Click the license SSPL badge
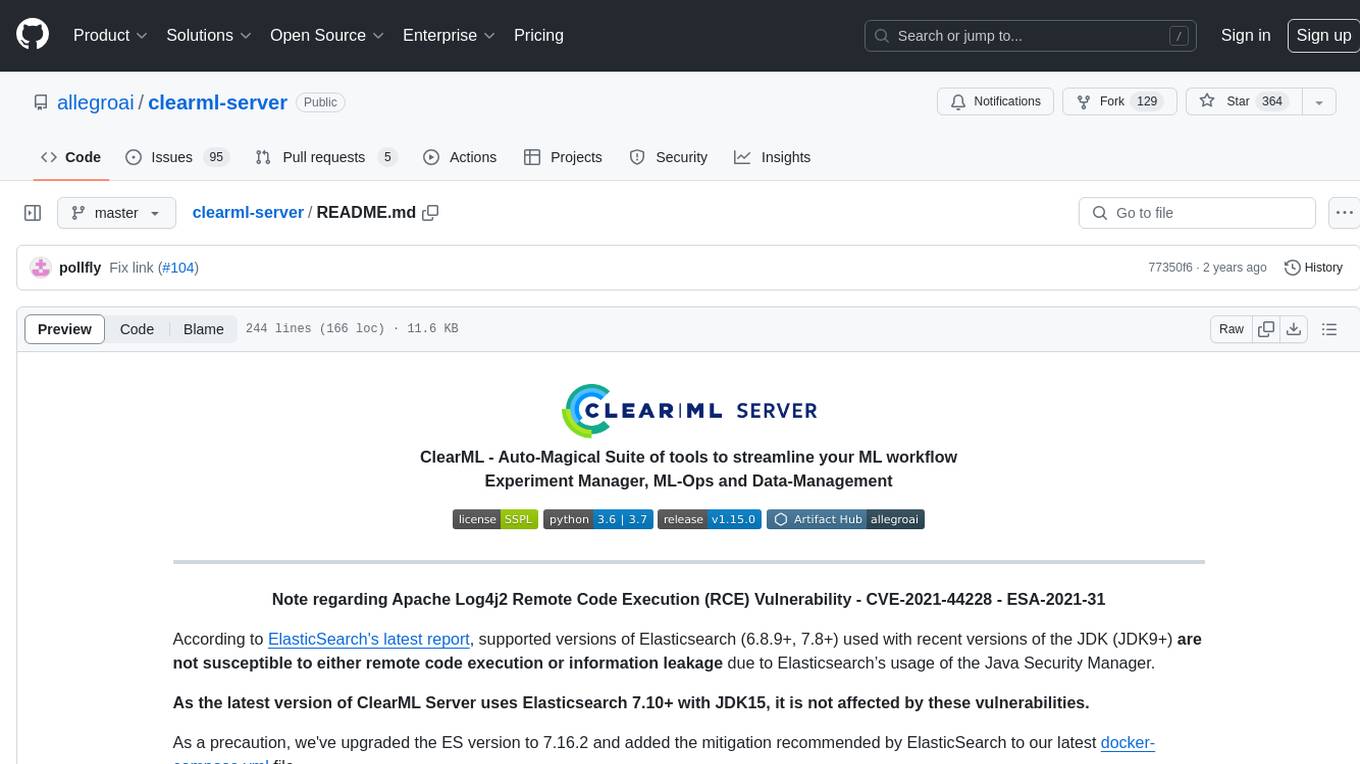 (x=496, y=519)
